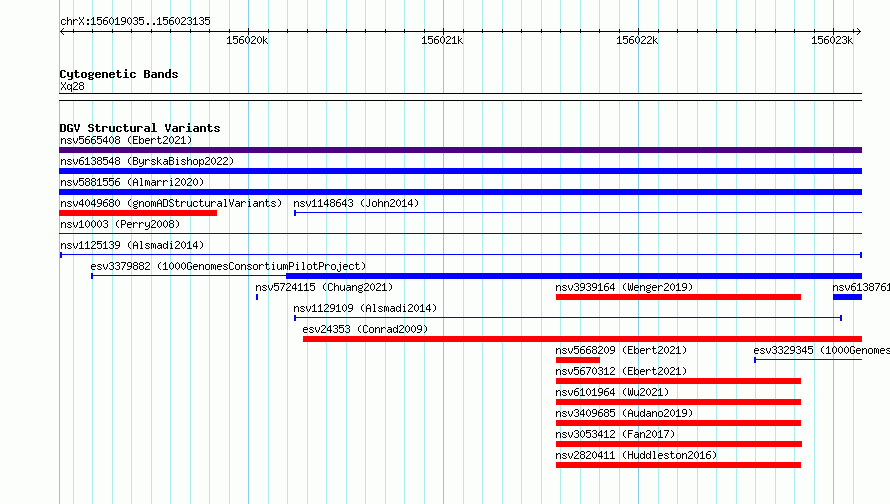This screenshot has height=504, width=890.
Task: Click the nsv3939164 (Wenger2019) red bar
Action: 678,297
